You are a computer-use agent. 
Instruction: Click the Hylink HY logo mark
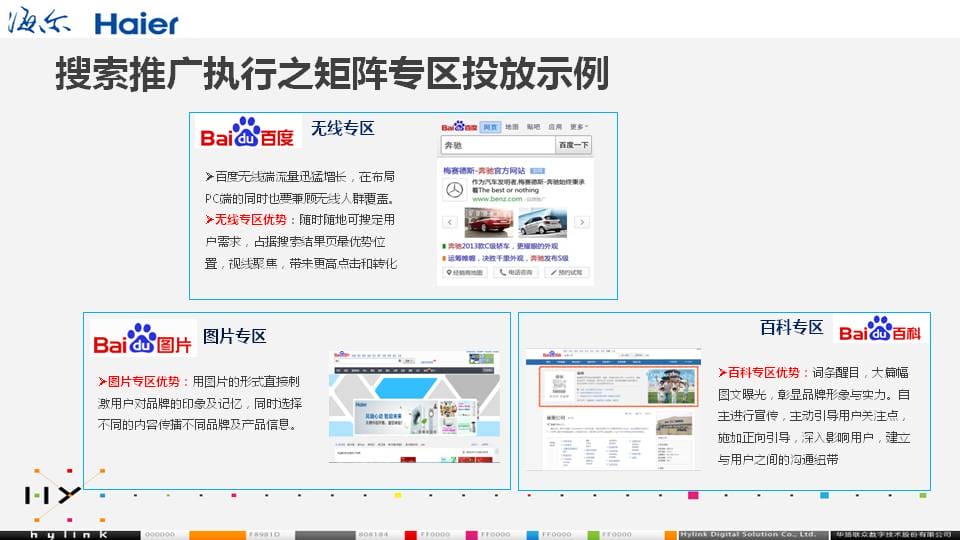point(53,495)
